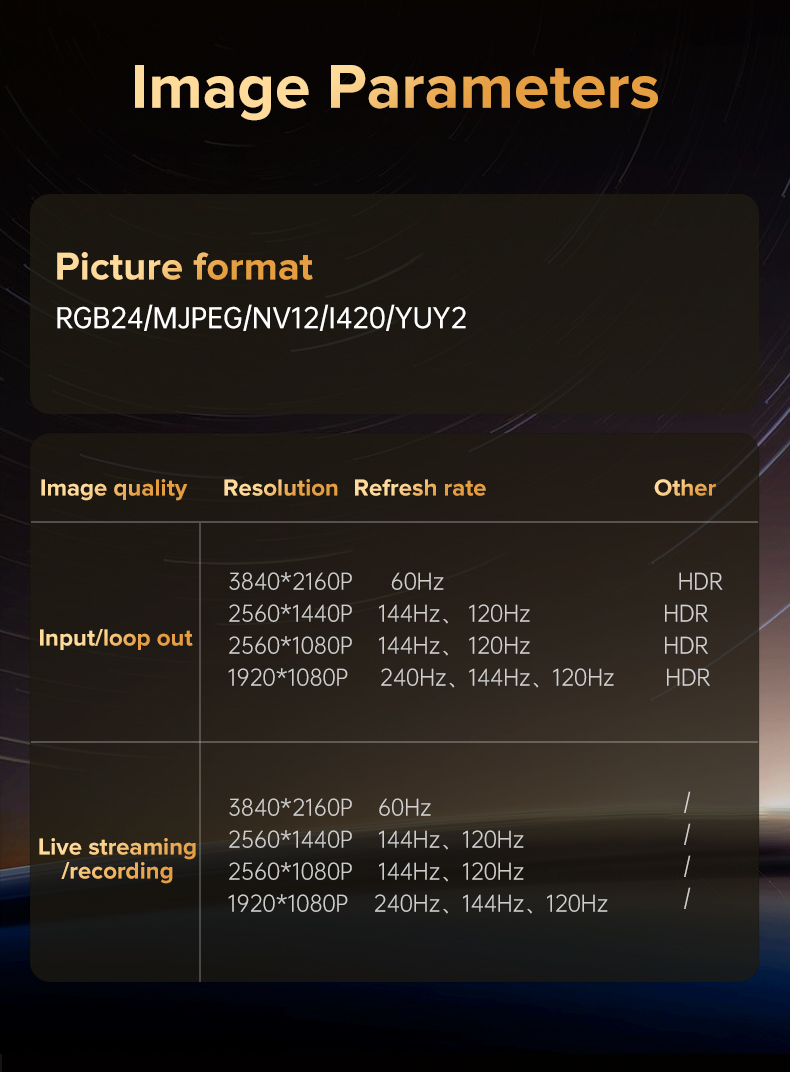Click the Refresh rate column header

(420, 488)
